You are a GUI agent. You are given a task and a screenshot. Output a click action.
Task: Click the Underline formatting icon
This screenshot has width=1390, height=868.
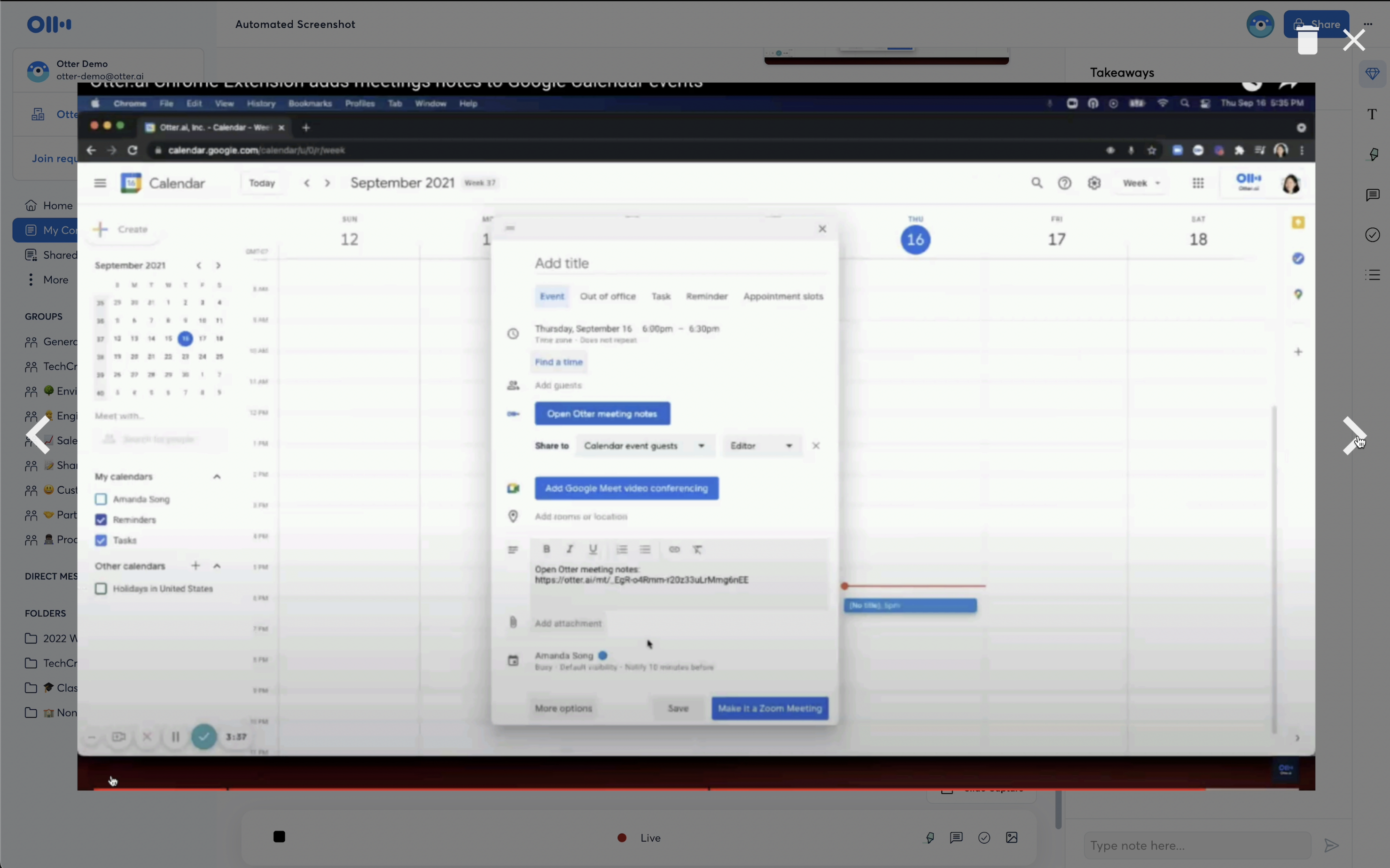click(593, 549)
